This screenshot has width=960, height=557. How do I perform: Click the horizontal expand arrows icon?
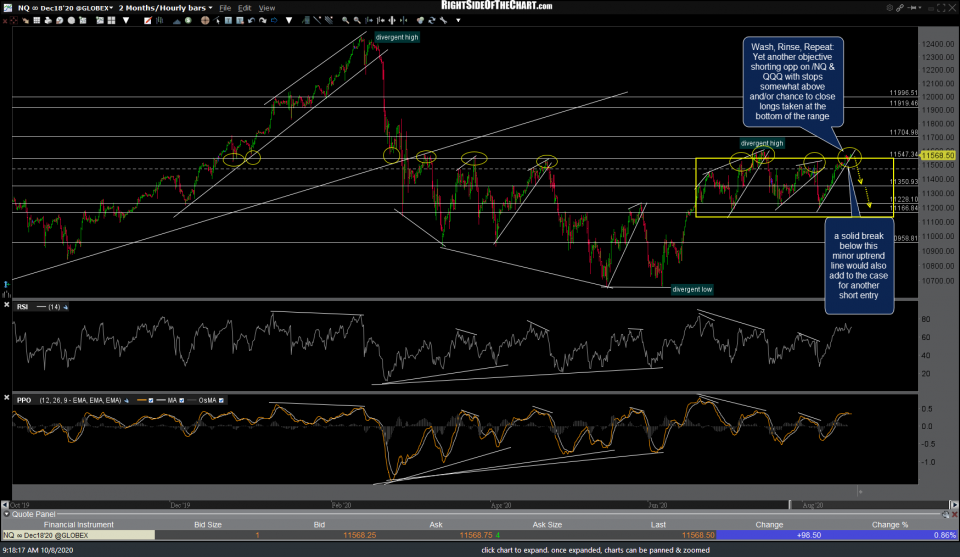(x=392, y=20)
